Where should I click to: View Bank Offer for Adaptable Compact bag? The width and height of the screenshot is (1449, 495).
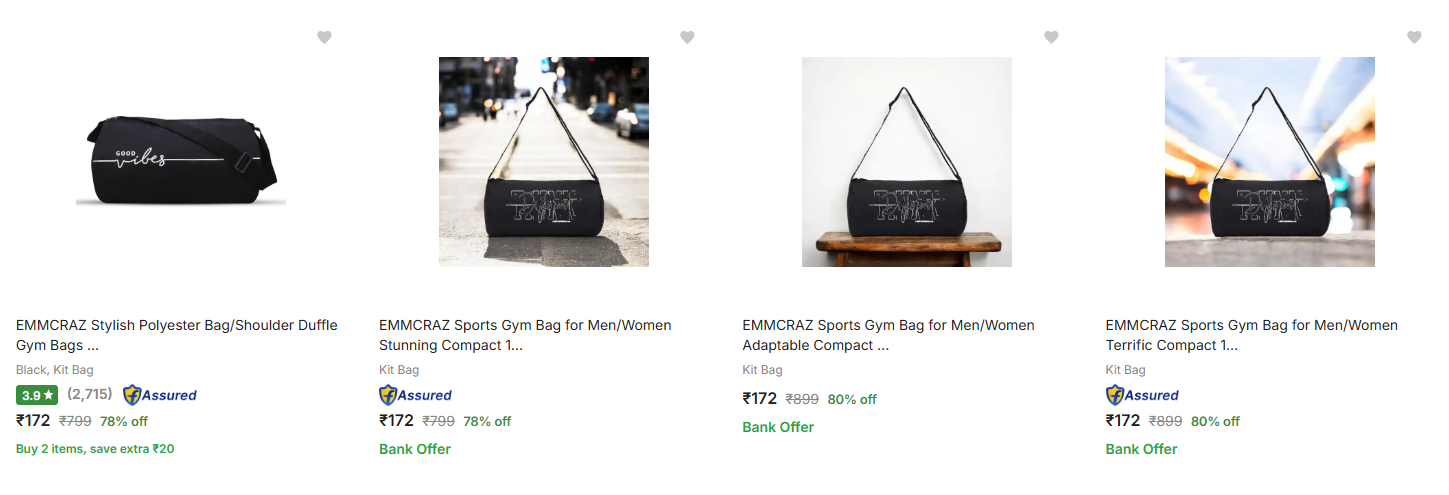pos(778,427)
